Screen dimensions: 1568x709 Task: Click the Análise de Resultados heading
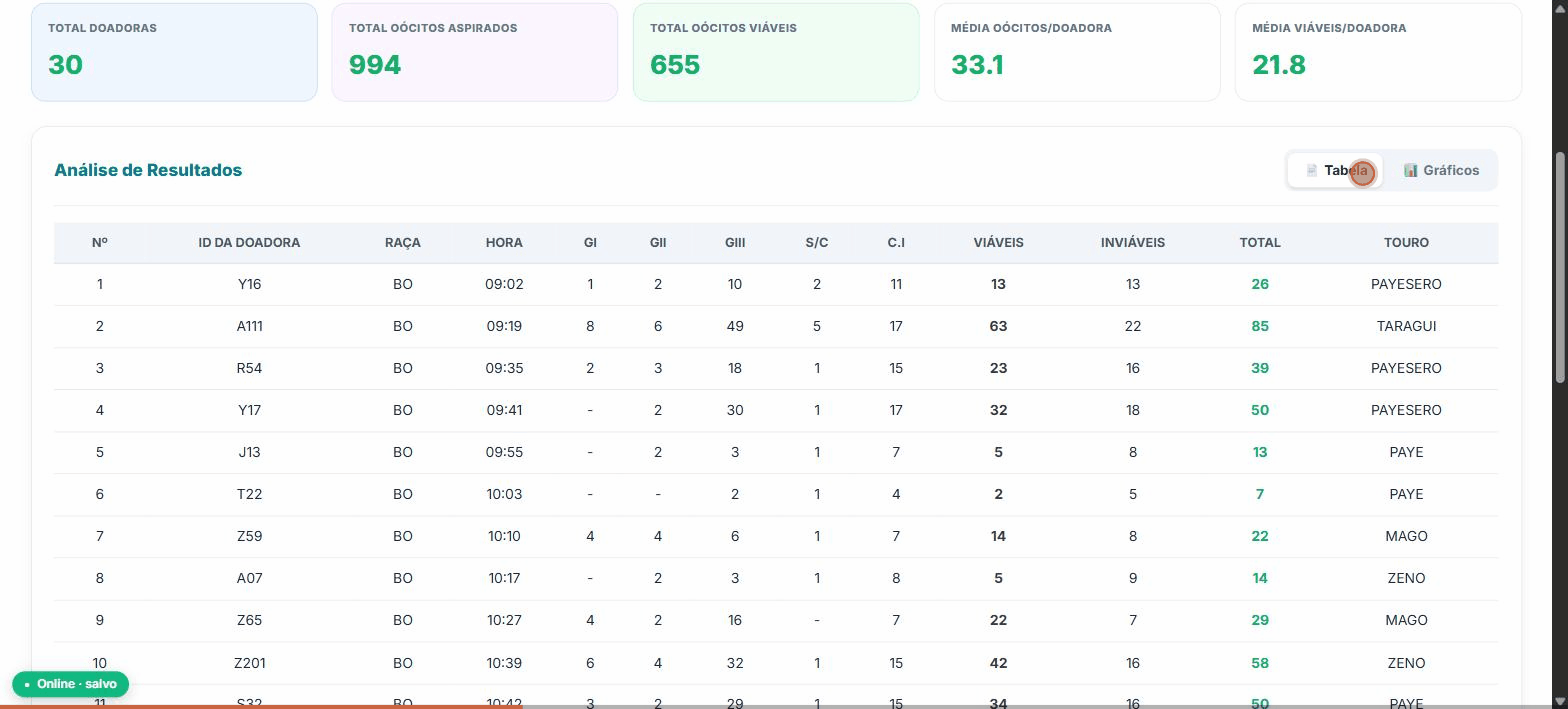click(x=148, y=170)
